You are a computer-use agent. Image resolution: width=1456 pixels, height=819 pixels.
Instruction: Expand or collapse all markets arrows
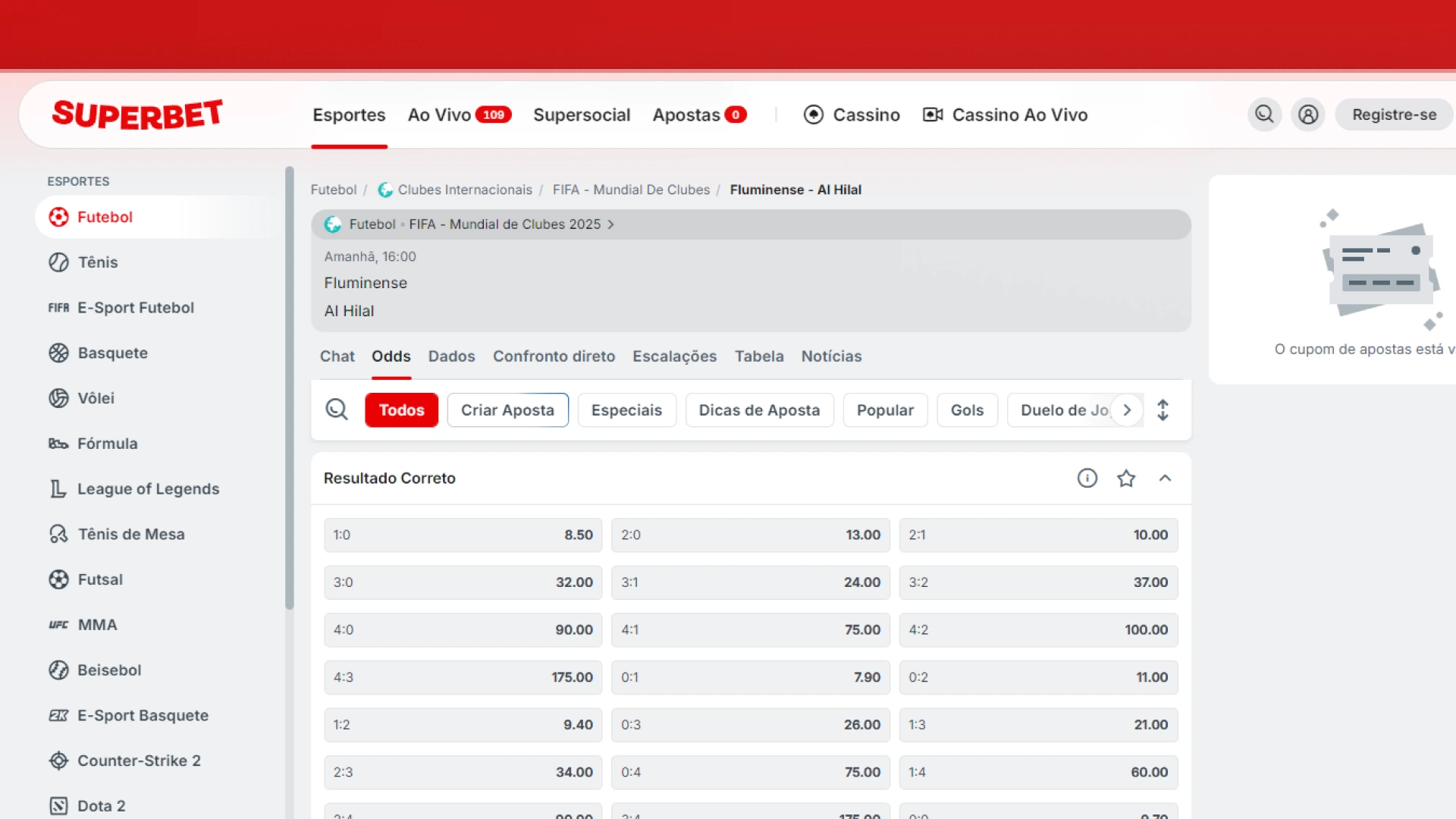coord(1163,410)
